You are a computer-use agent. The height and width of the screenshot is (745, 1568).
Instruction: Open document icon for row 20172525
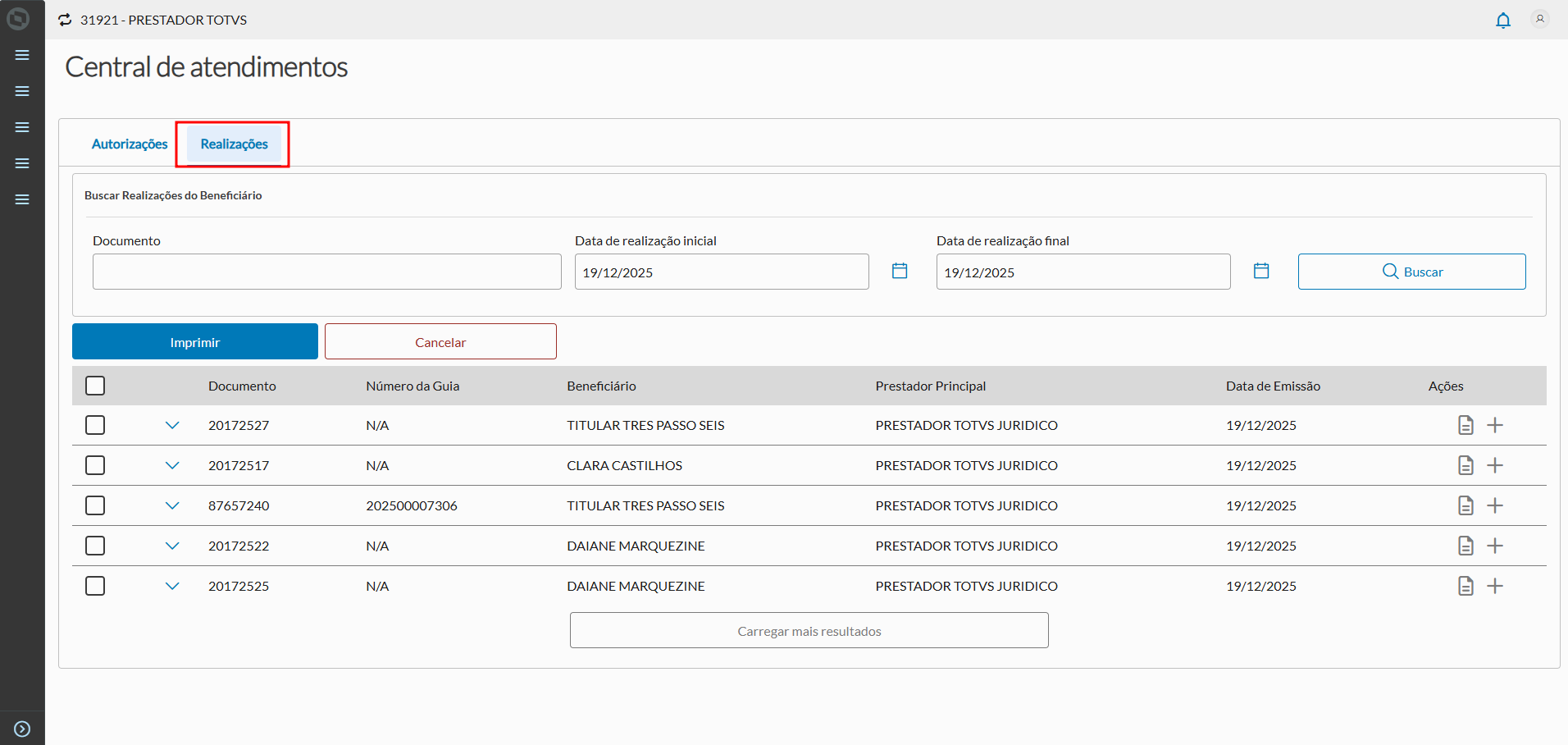[x=1465, y=586]
